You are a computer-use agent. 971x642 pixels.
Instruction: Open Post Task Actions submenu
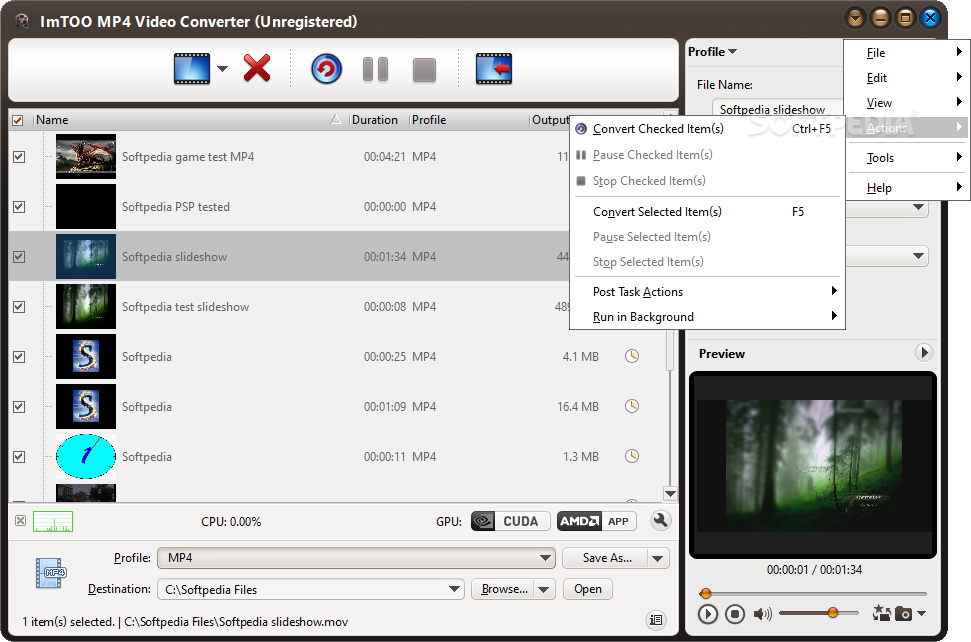pyautogui.click(x=707, y=292)
